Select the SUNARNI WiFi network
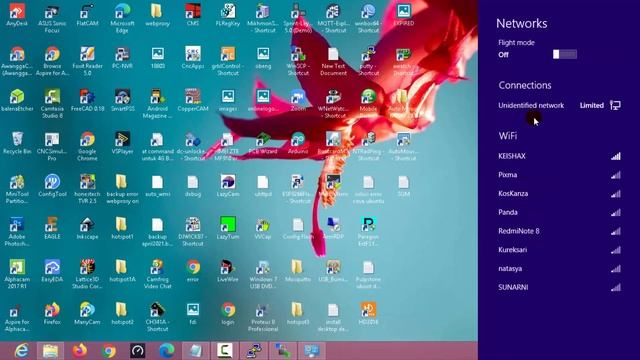 click(x=559, y=287)
